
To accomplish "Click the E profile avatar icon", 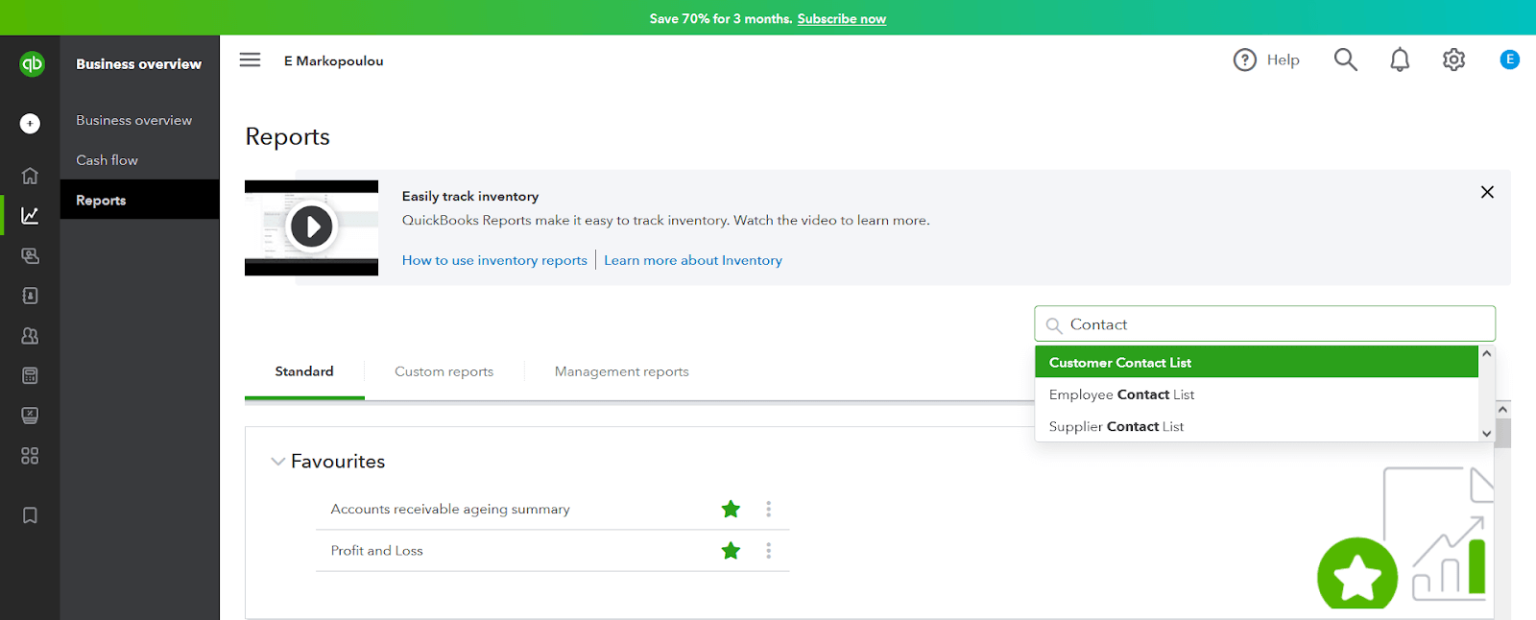I will pos(1509,59).
